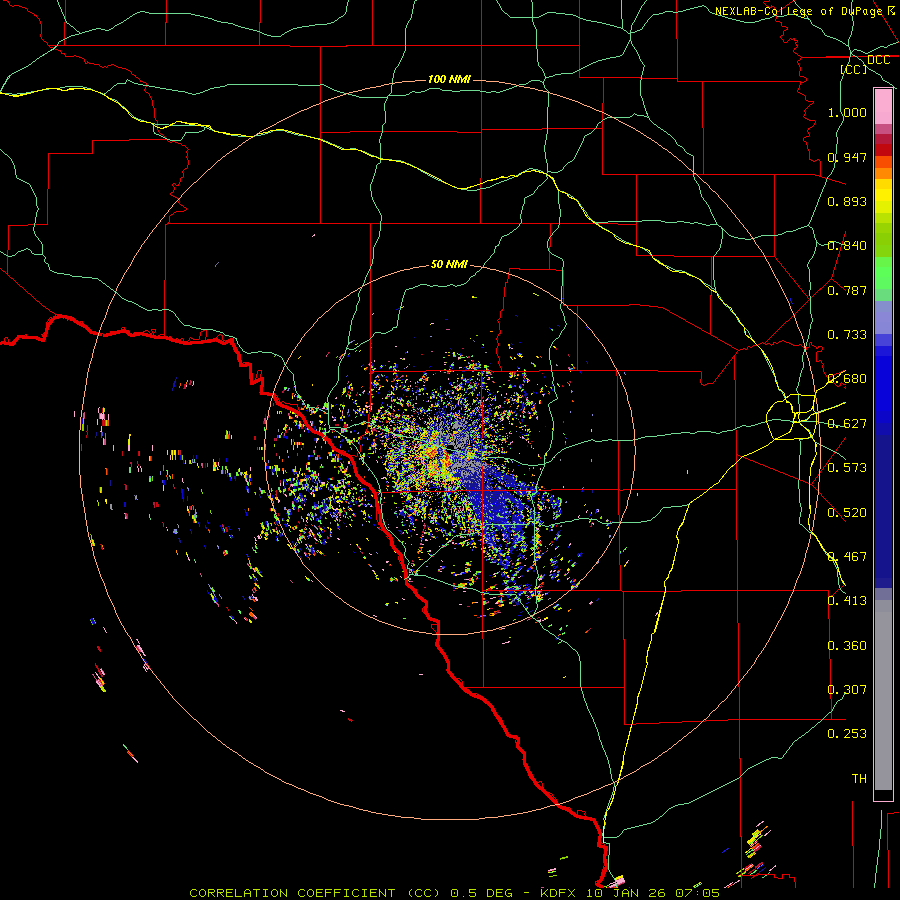Click the KDFX radar site identifier
Screen dimensions: 900x900
tap(560, 893)
